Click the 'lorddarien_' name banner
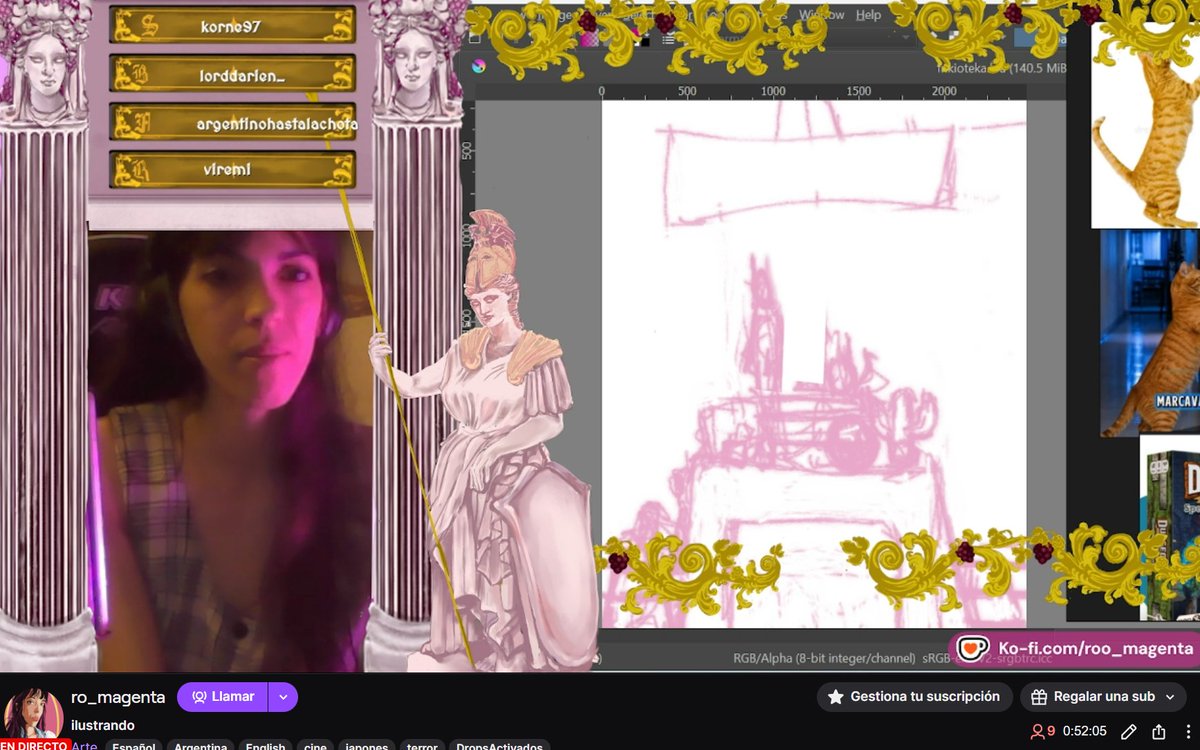The width and height of the screenshot is (1200, 750). click(x=233, y=74)
